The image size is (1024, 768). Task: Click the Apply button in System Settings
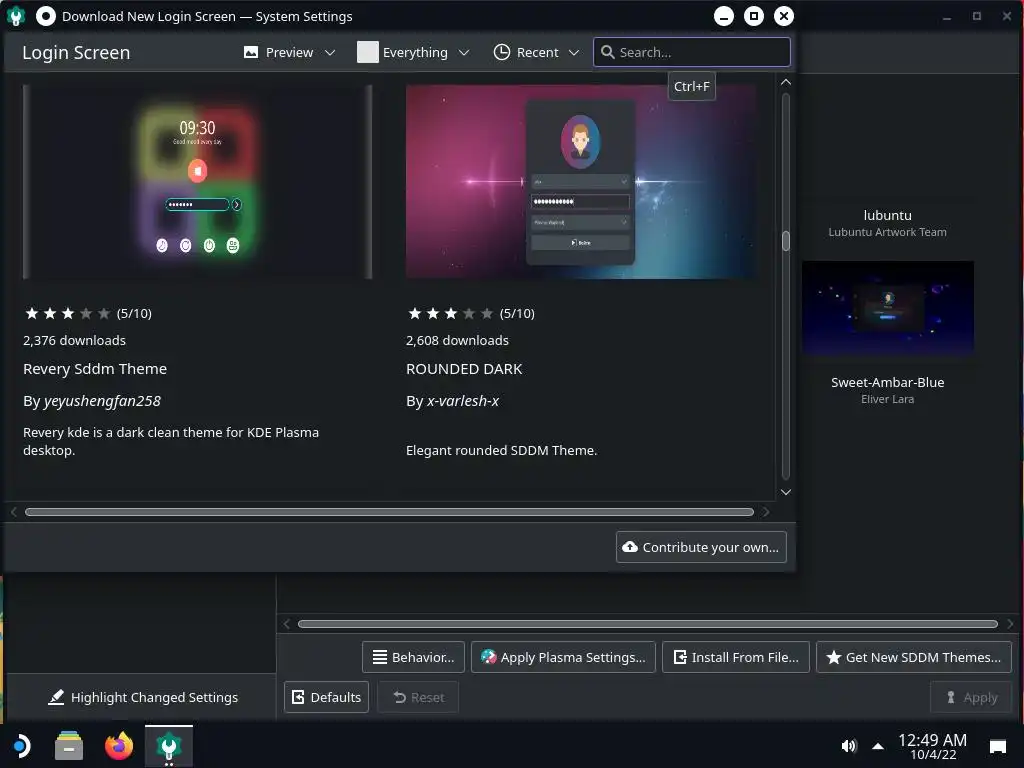coord(971,697)
